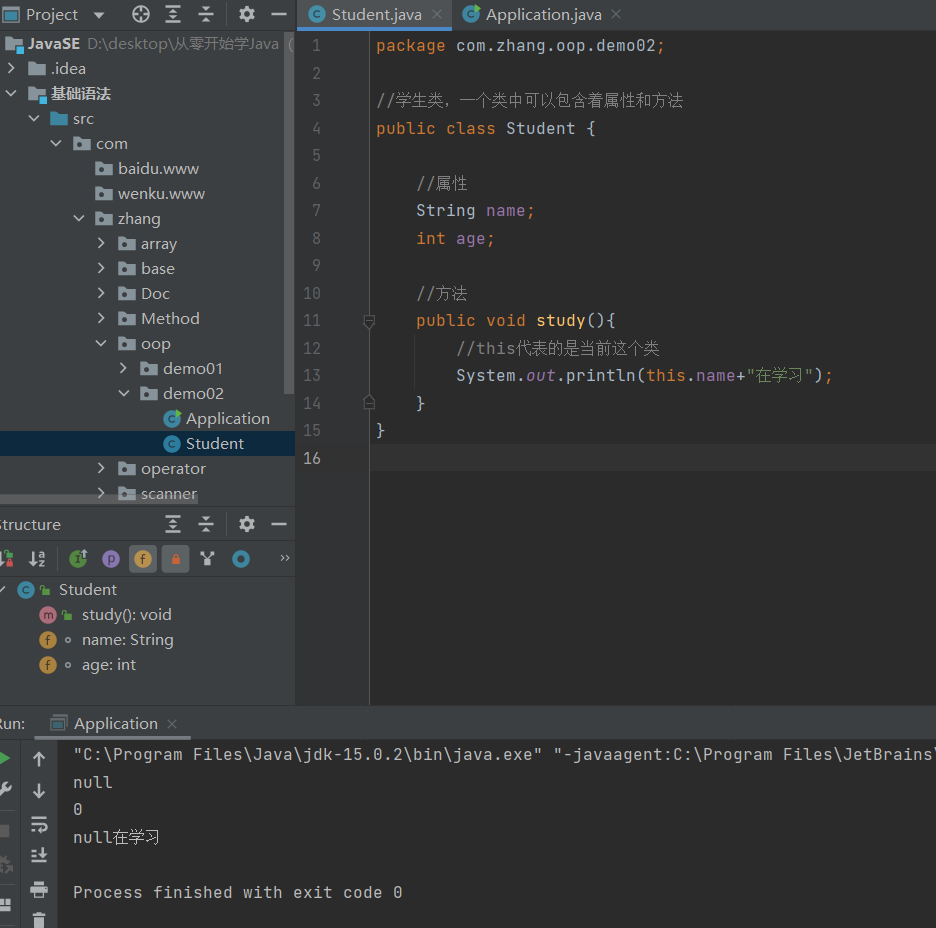Viewport: 936px width, 928px height.
Task: Switch to Application.java editor tab
Action: (543, 14)
